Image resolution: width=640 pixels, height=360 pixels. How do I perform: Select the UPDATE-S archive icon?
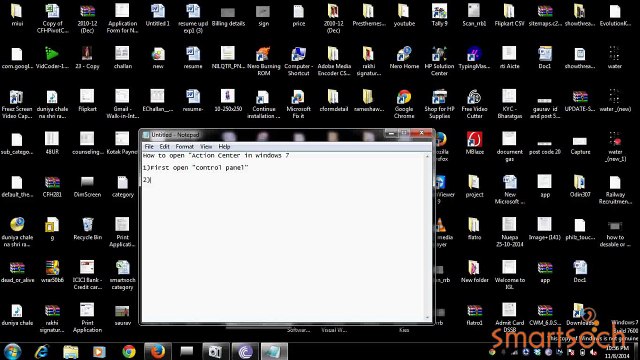[580, 101]
